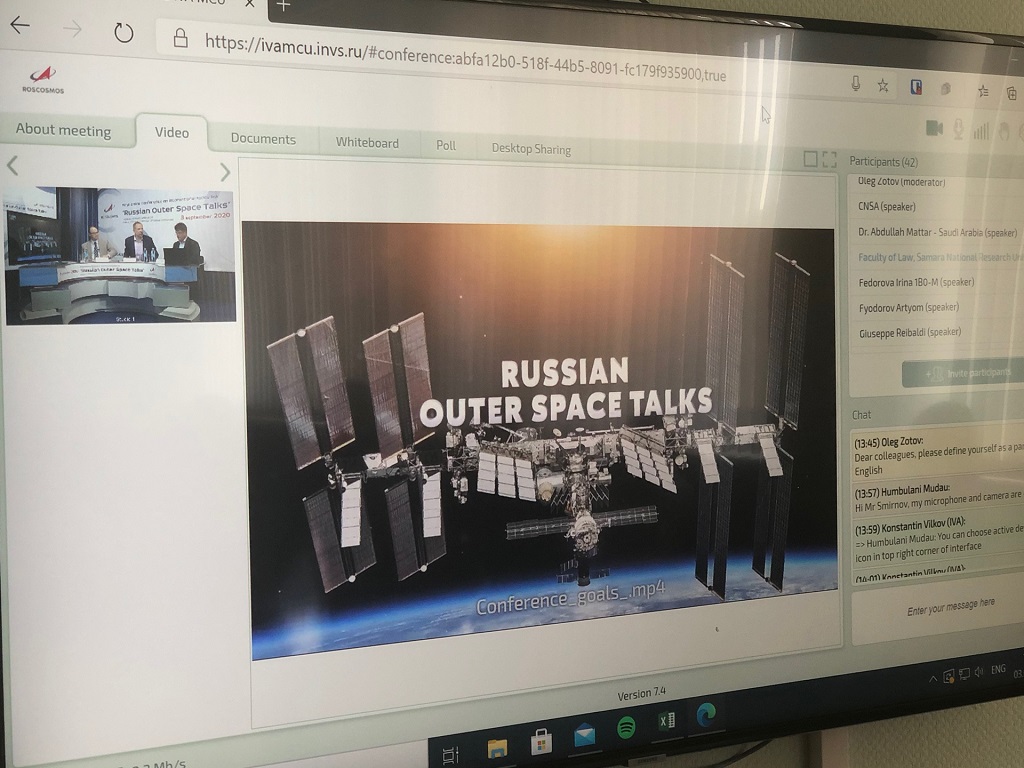This screenshot has height=768, width=1024.
Task: Toggle the conference camera icon
Action: click(935, 128)
